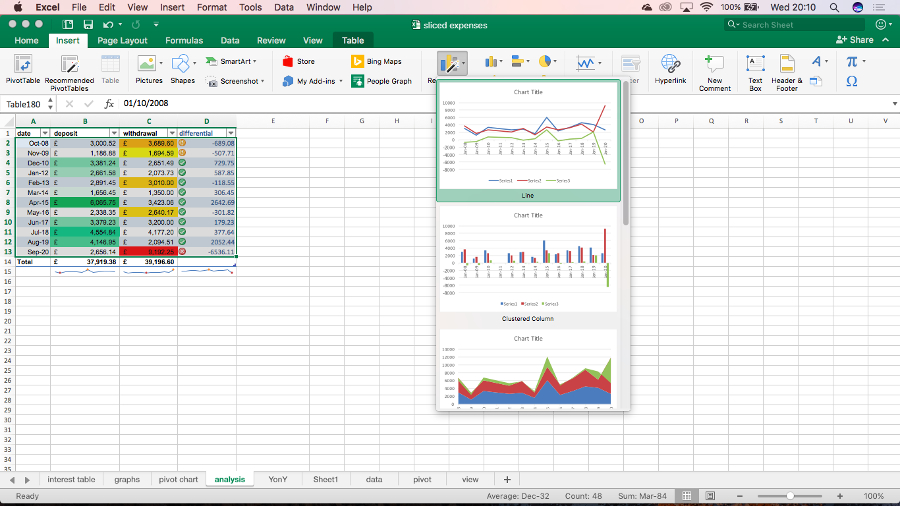Insert an Object from the ribbon
900x506 pixels.
click(816, 82)
